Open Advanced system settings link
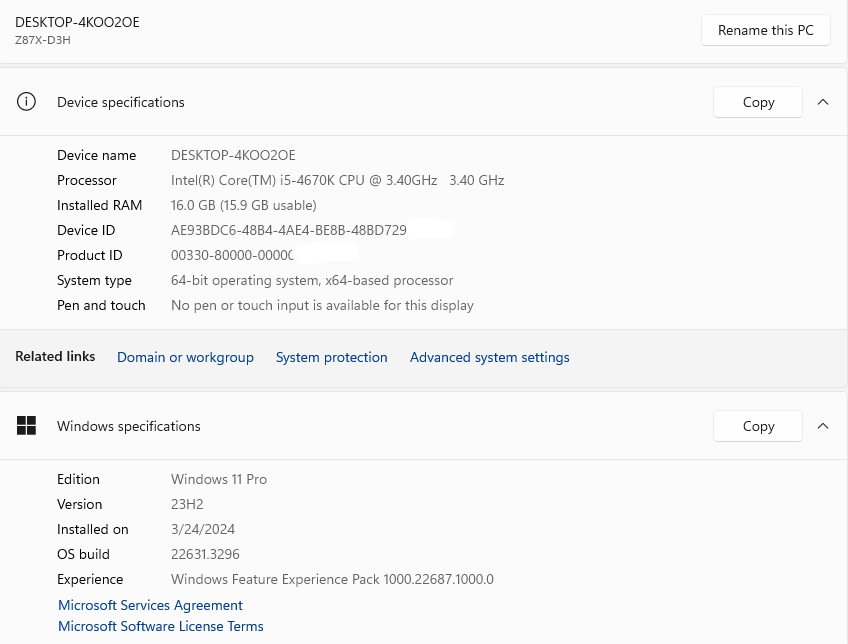Screen dimensions: 848x644 (489, 357)
